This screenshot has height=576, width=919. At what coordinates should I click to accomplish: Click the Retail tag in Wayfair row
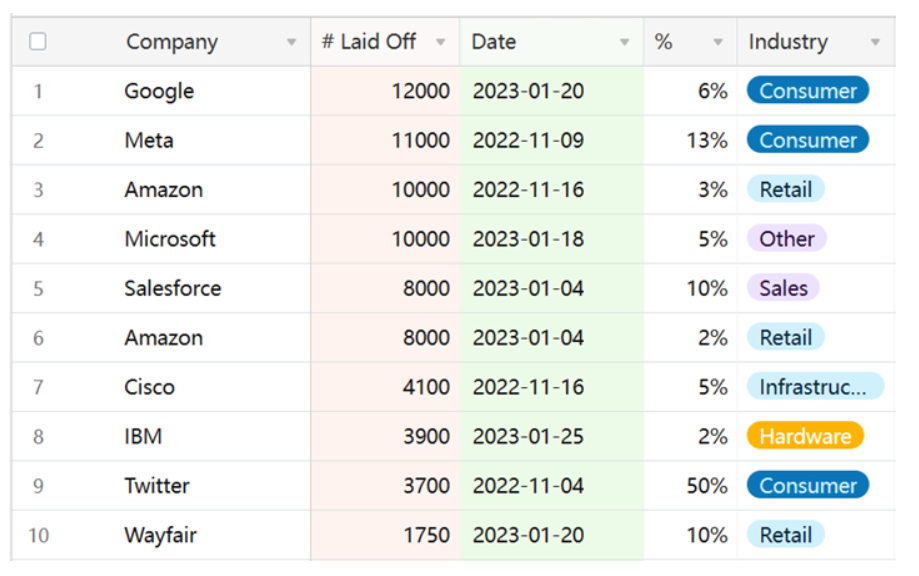pos(785,535)
